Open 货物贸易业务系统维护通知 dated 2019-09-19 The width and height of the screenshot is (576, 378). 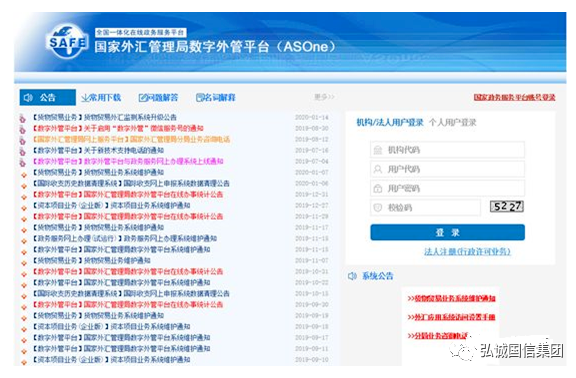tap(98, 316)
